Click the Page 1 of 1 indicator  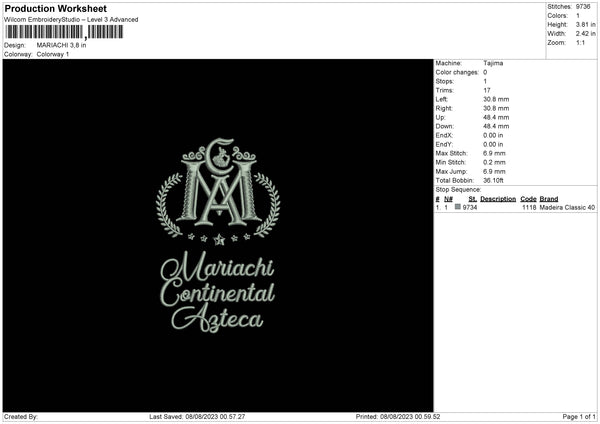pyautogui.click(x=579, y=416)
